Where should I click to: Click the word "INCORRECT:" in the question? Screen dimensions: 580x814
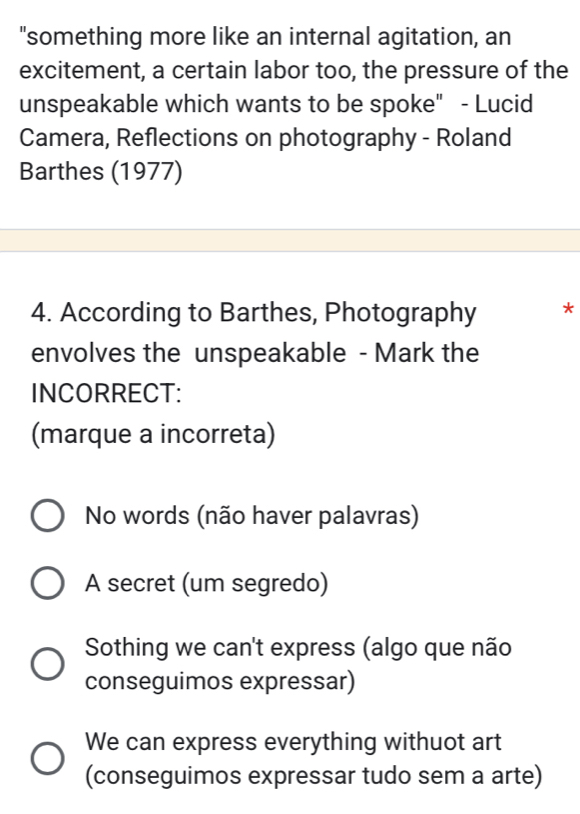tap(106, 393)
